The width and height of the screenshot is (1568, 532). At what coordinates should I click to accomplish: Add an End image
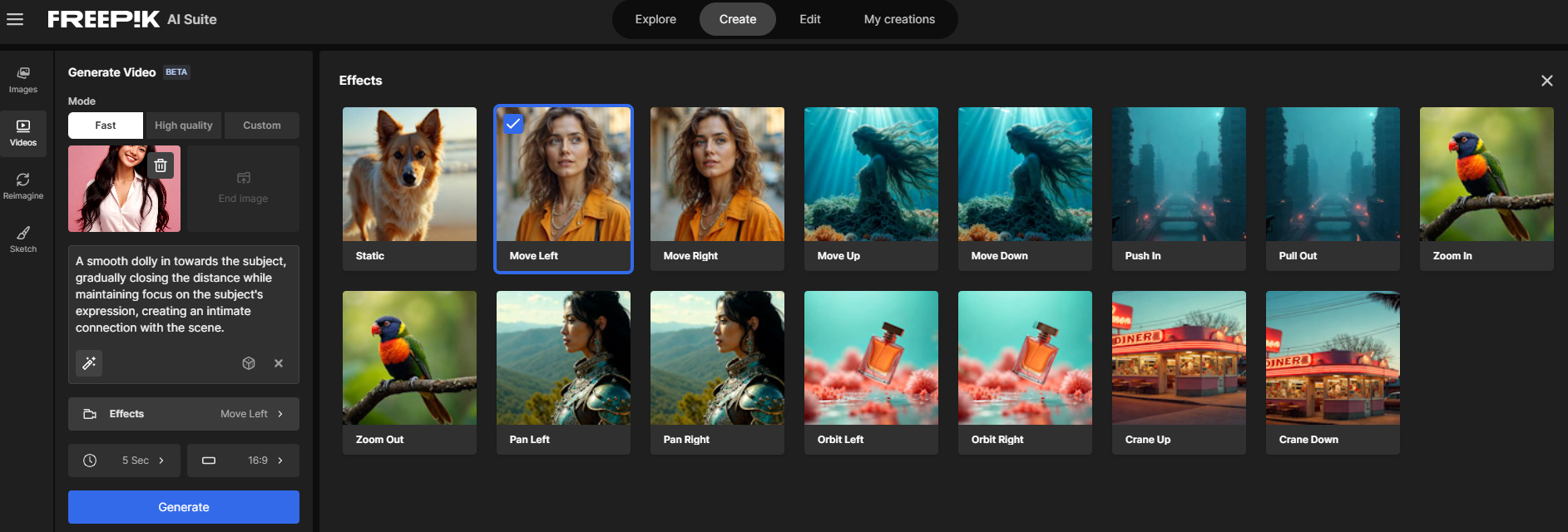point(243,188)
